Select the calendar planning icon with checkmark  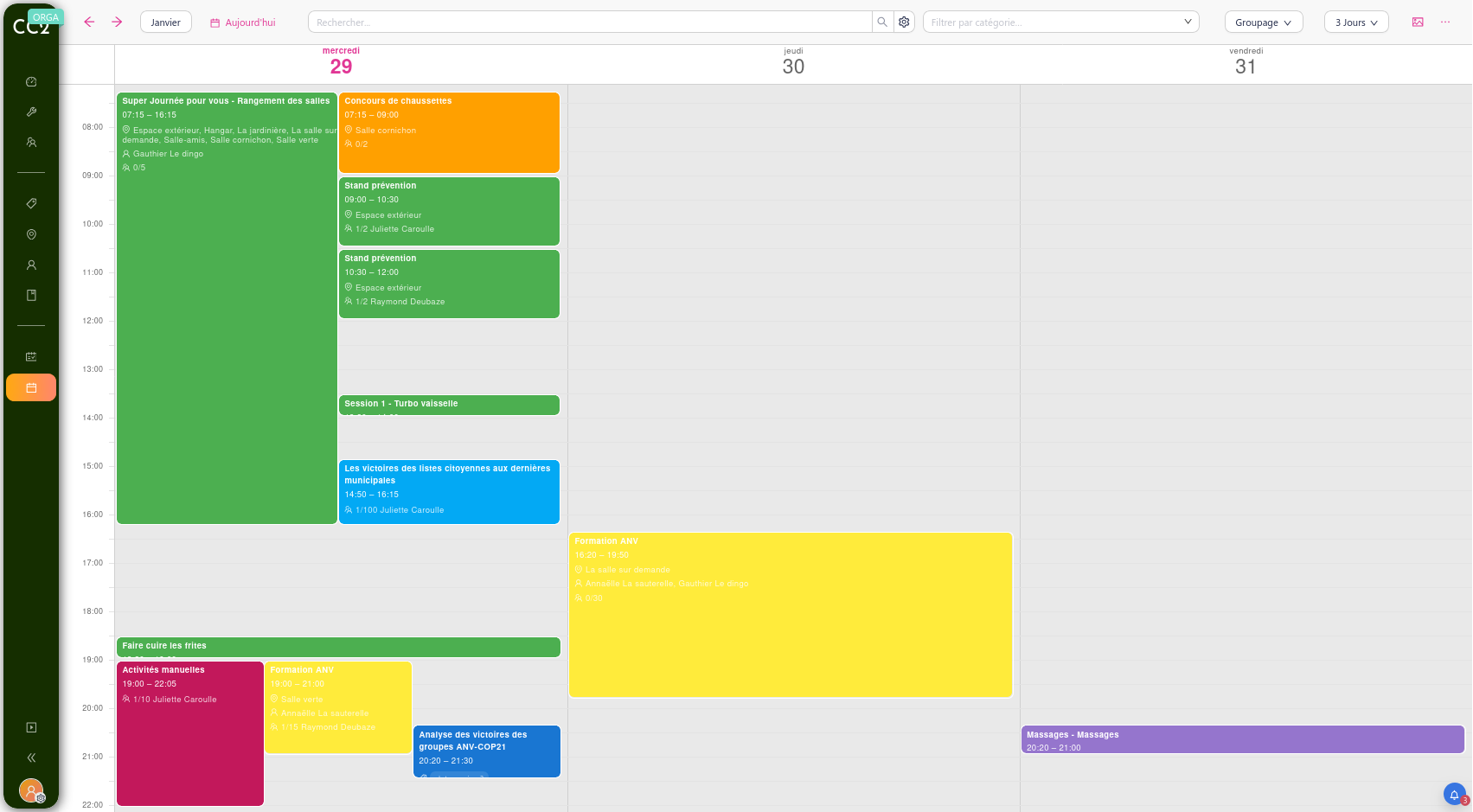tap(31, 356)
